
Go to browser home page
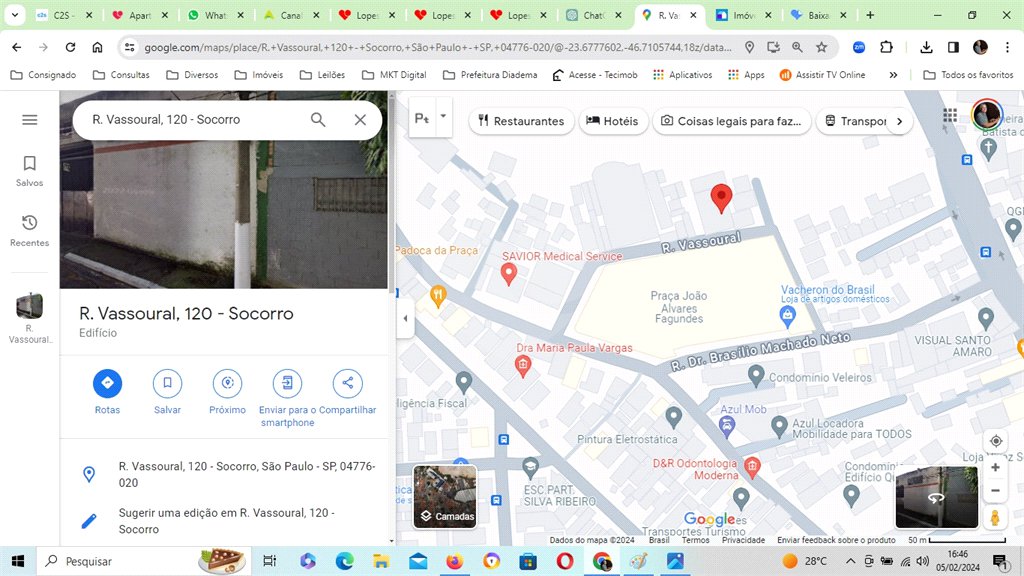point(97,47)
